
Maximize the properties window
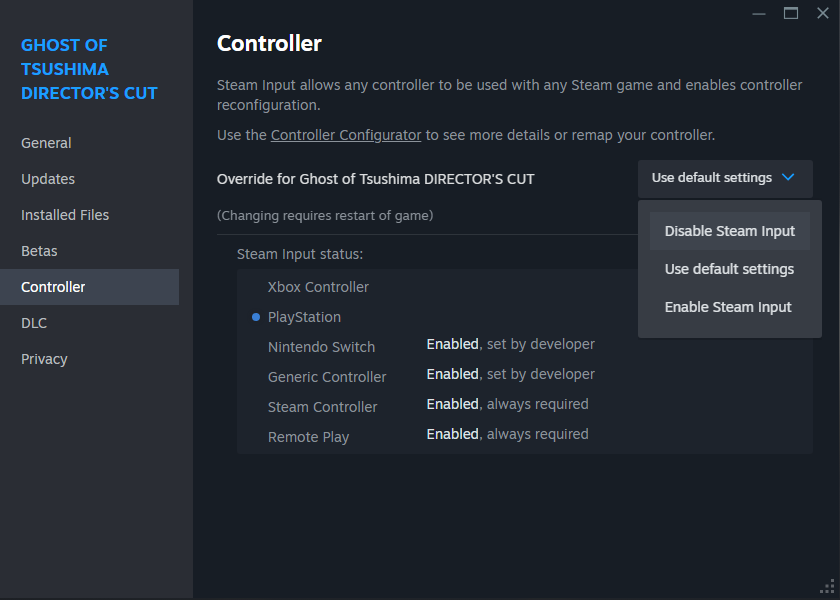click(x=791, y=13)
